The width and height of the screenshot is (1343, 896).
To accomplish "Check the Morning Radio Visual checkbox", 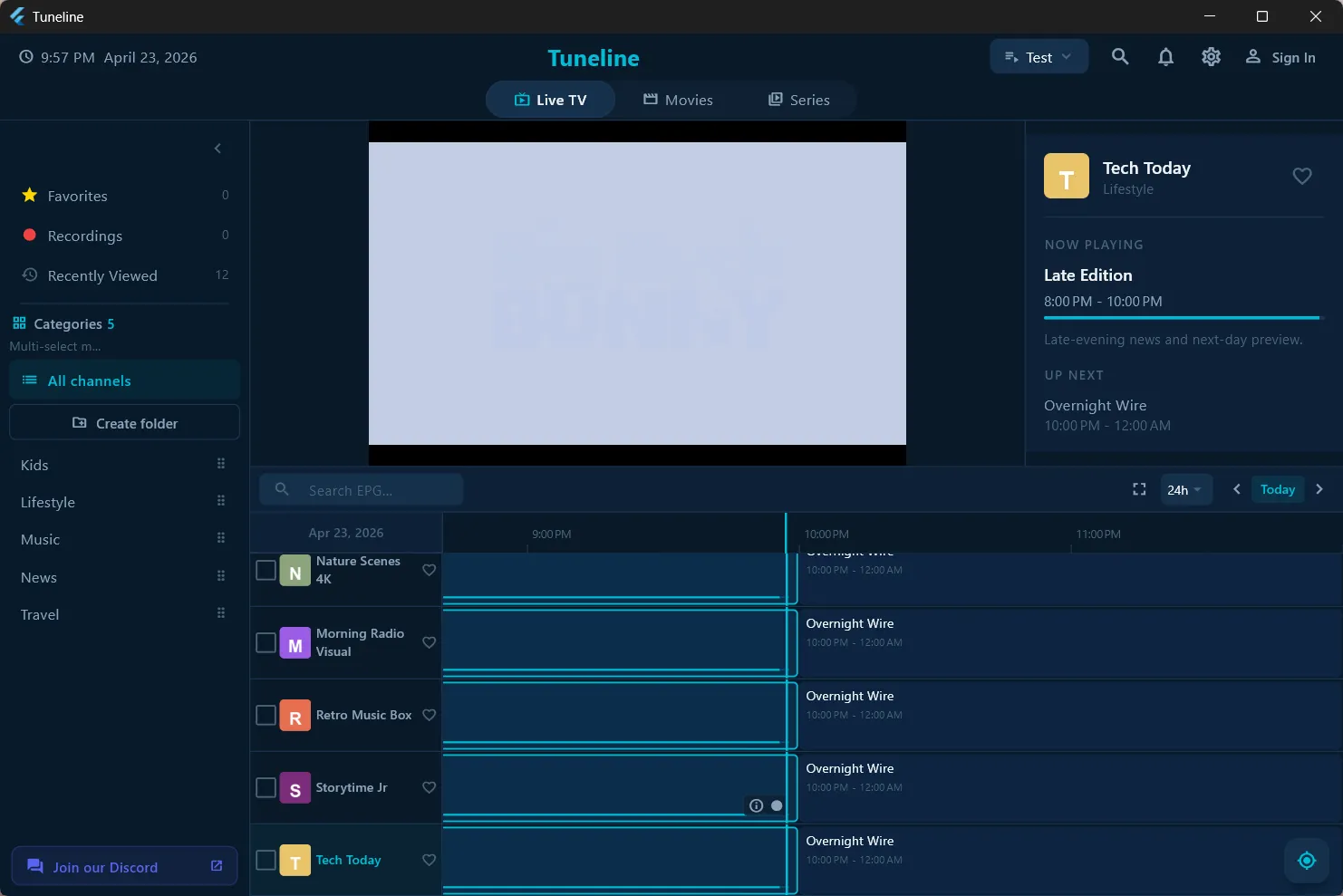I will pos(266,642).
